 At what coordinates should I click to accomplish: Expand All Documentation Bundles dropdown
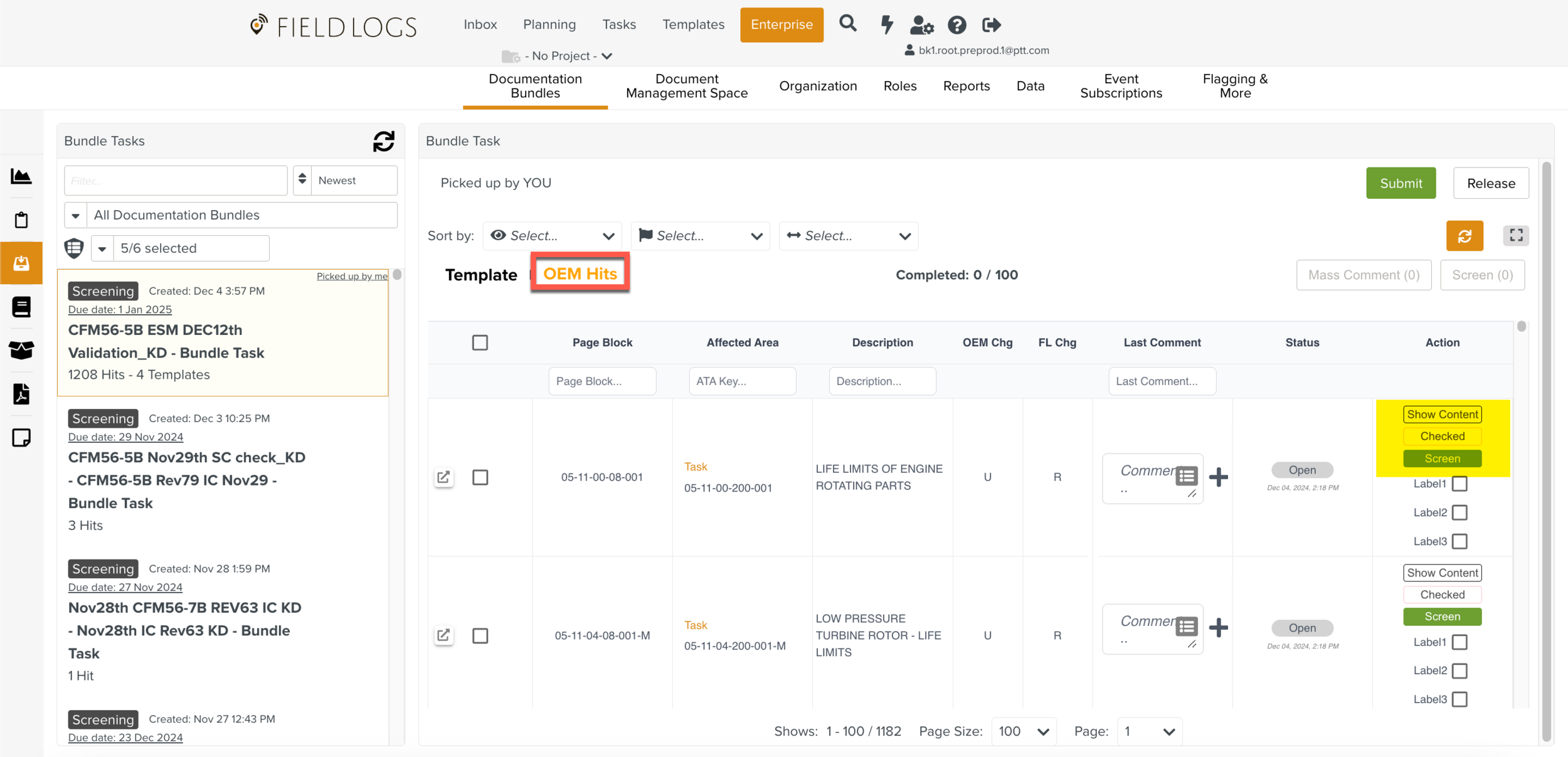click(x=231, y=215)
